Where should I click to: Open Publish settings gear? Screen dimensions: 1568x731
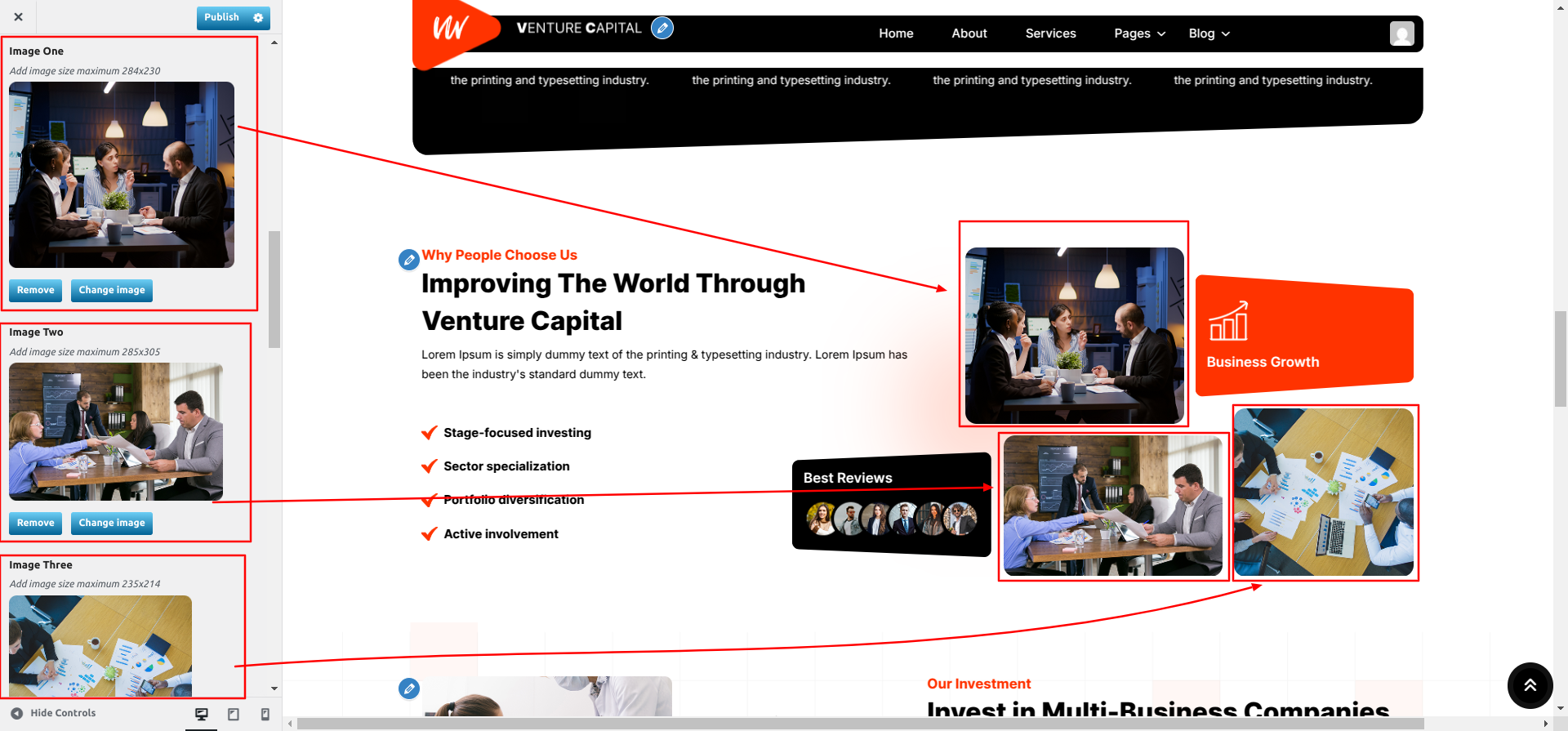point(258,17)
